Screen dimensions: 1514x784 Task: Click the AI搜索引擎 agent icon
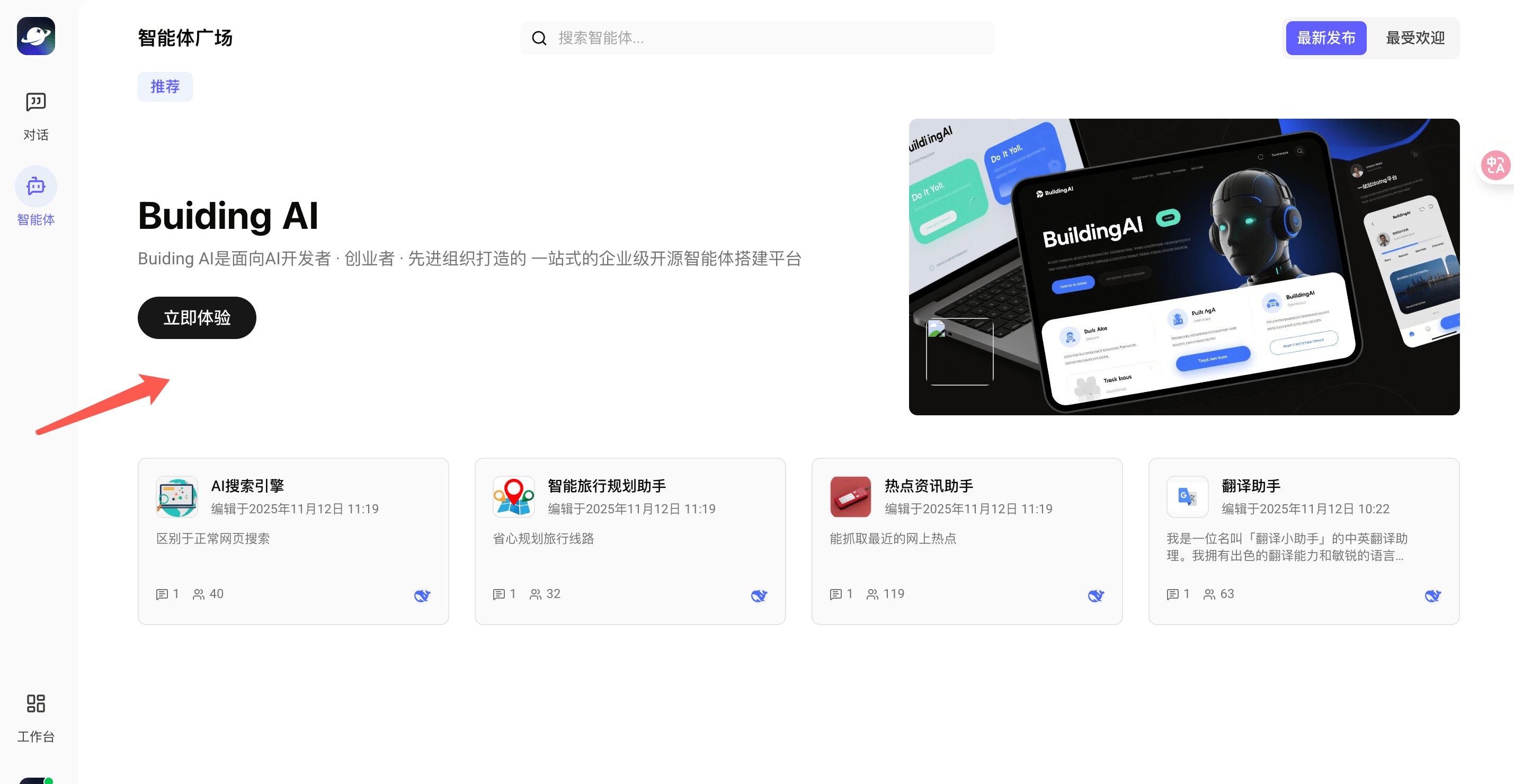tap(176, 496)
